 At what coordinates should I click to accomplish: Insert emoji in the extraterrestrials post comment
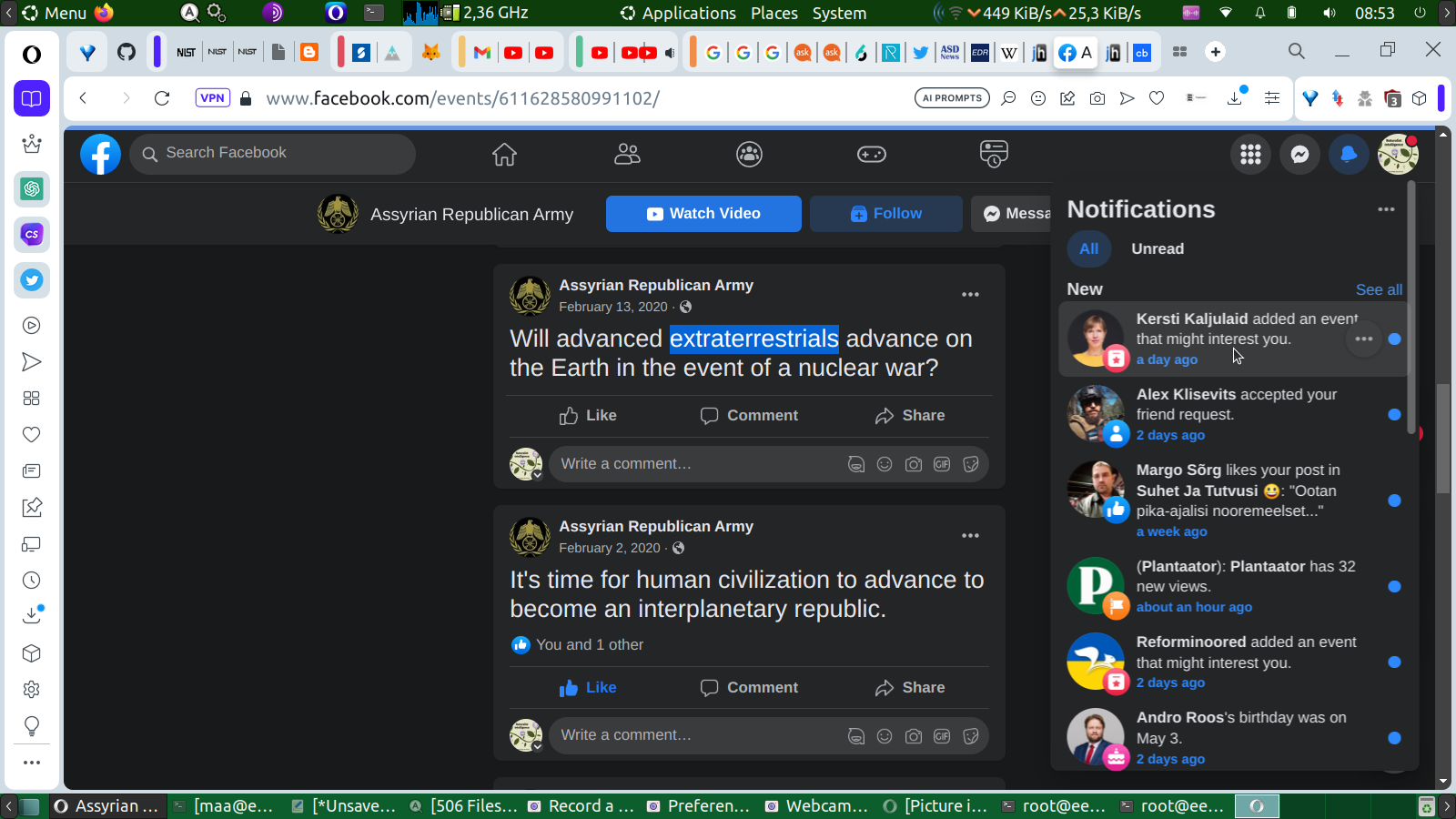tap(885, 464)
